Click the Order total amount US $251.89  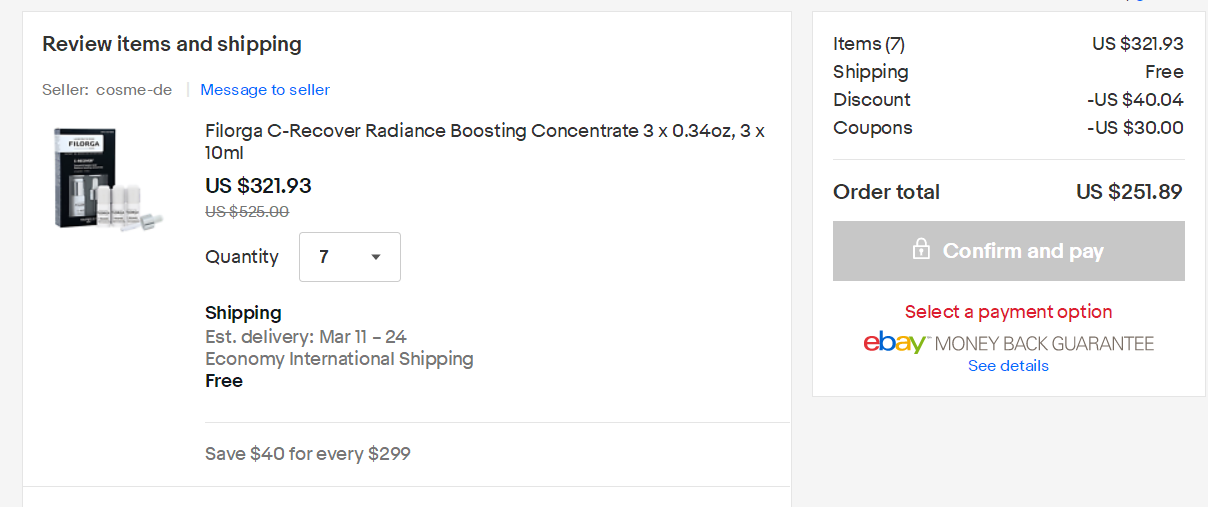(1129, 192)
